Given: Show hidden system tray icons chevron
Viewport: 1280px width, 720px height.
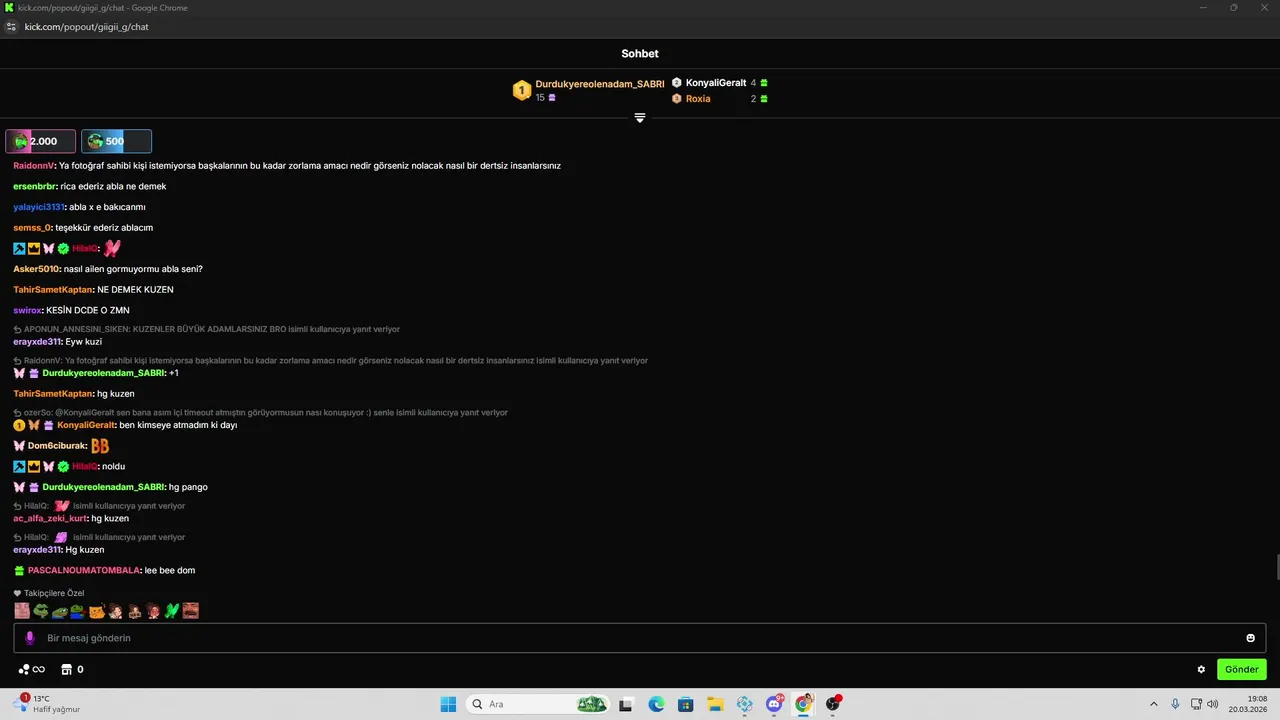Looking at the screenshot, I should click(x=1153, y=704).
